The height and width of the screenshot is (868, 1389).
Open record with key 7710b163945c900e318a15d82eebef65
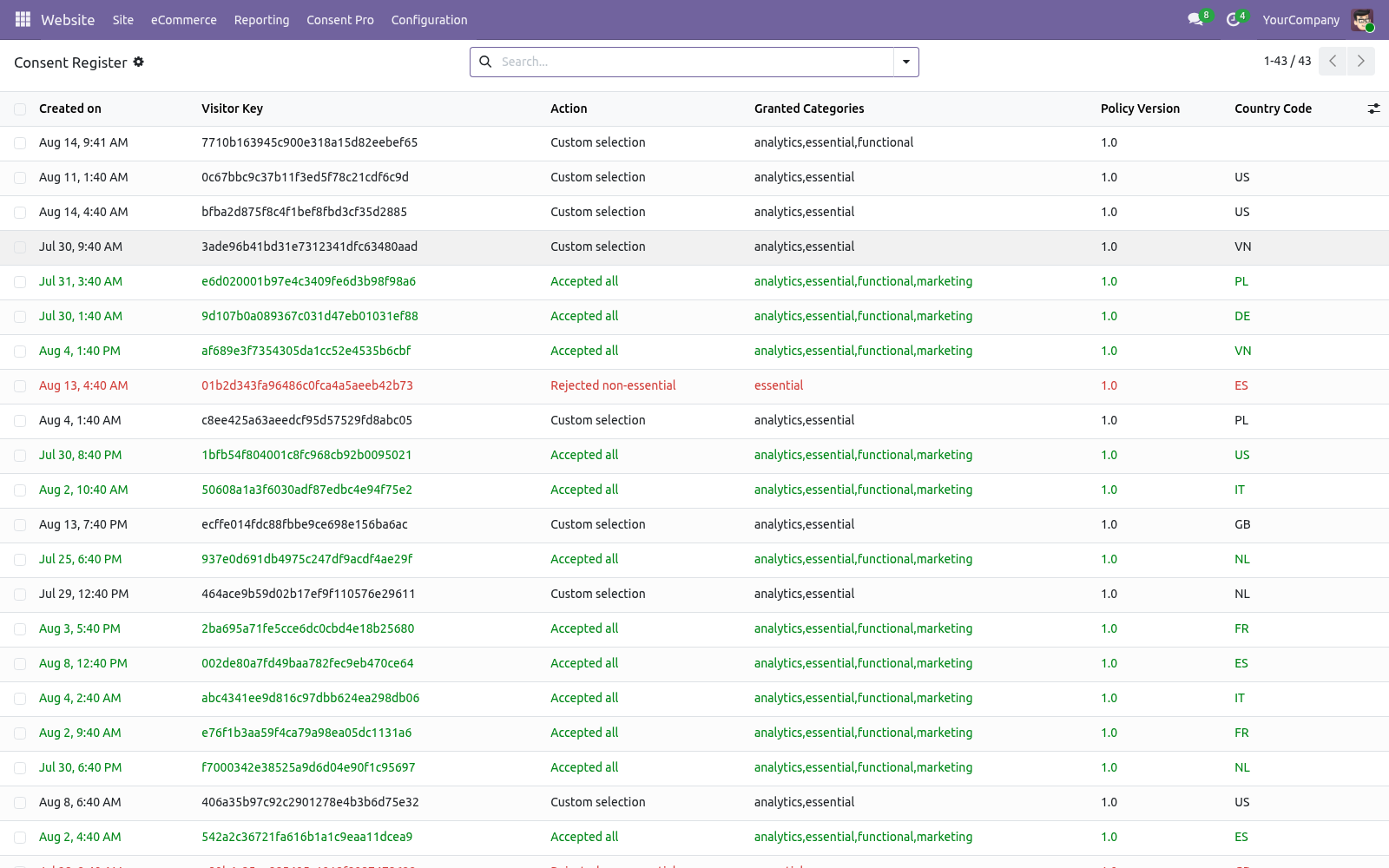tap(309, 142)
